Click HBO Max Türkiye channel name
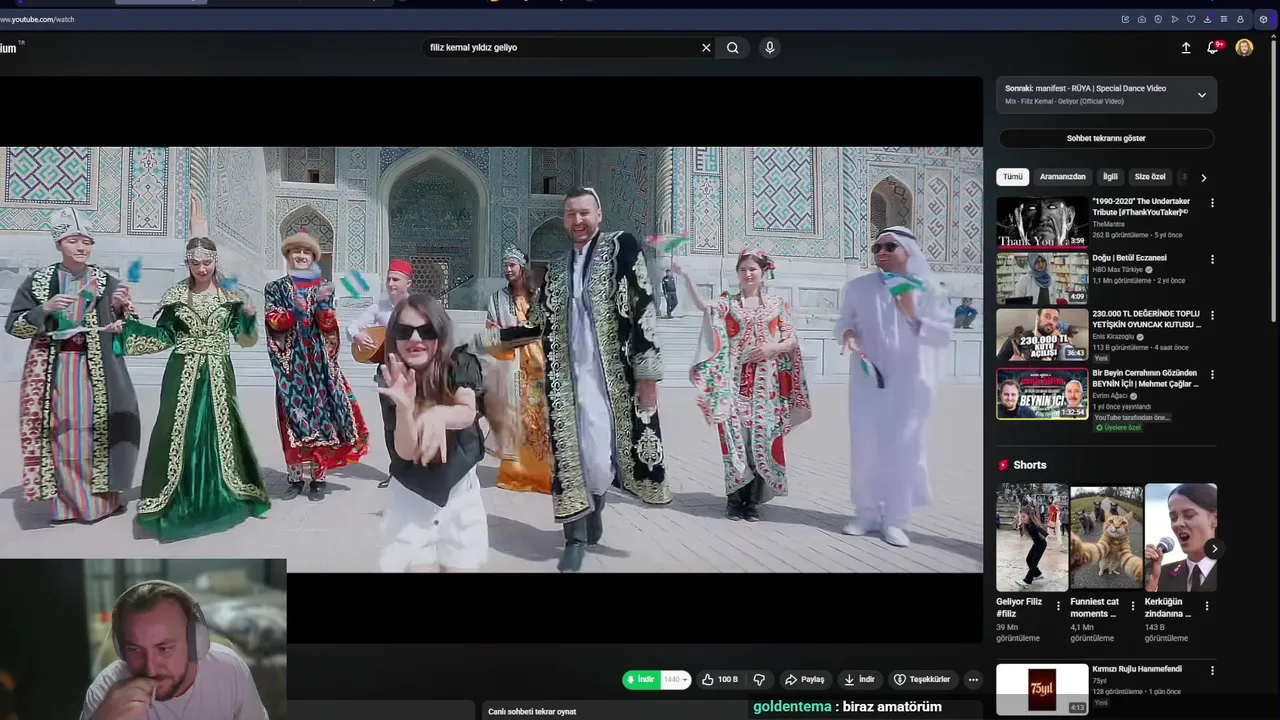Viewport: 1280px width, 720px height. pos(1117,270)
